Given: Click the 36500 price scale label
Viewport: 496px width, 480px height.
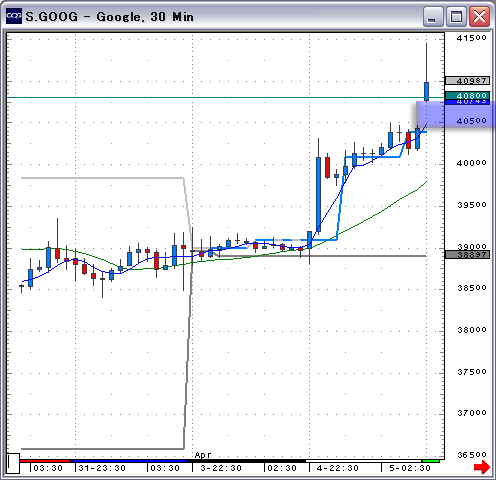Looking at the screenshot, I should click(471, 455).
